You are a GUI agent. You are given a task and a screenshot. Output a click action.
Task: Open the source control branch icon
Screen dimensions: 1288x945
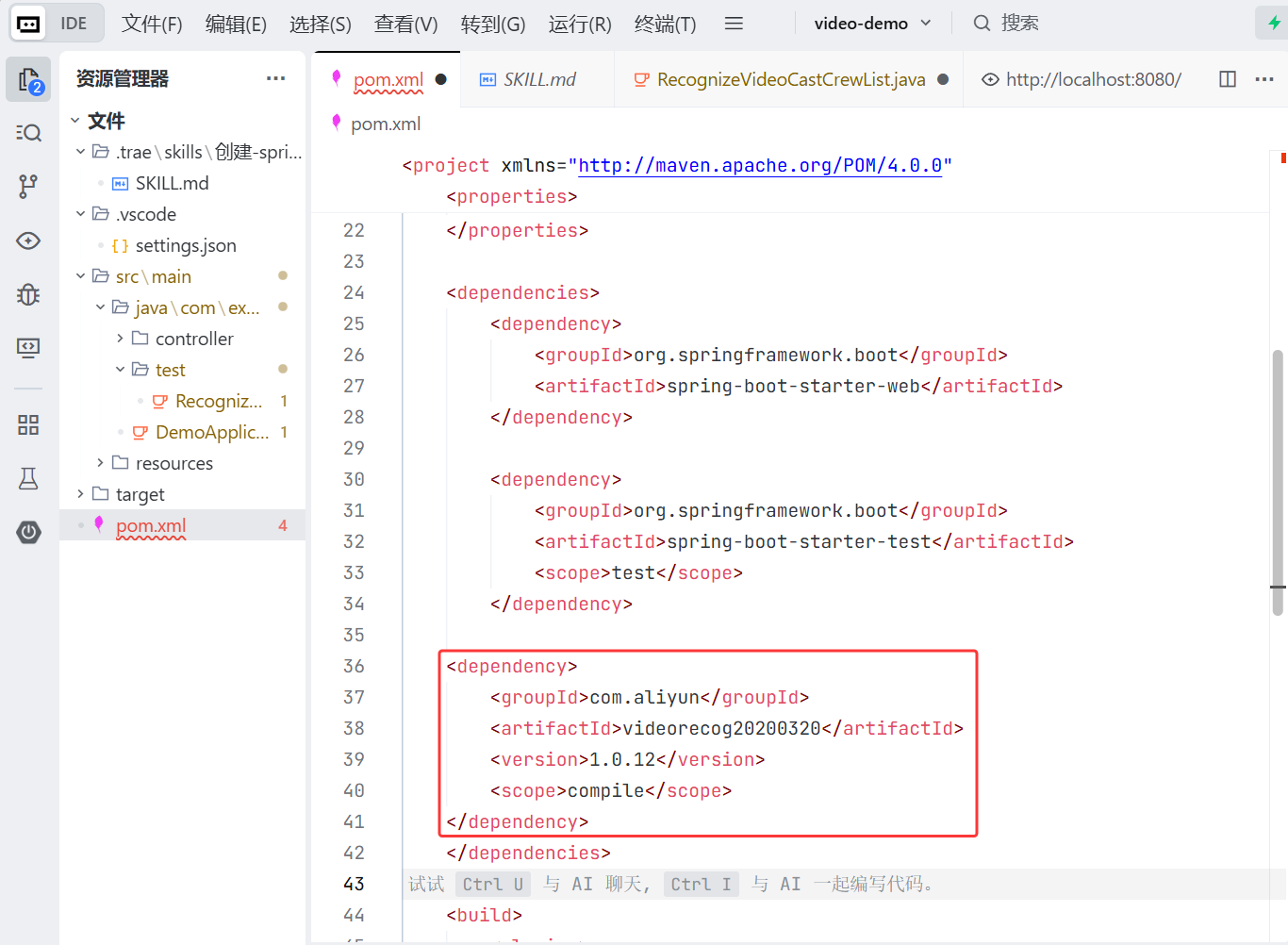tap(28, 187)
